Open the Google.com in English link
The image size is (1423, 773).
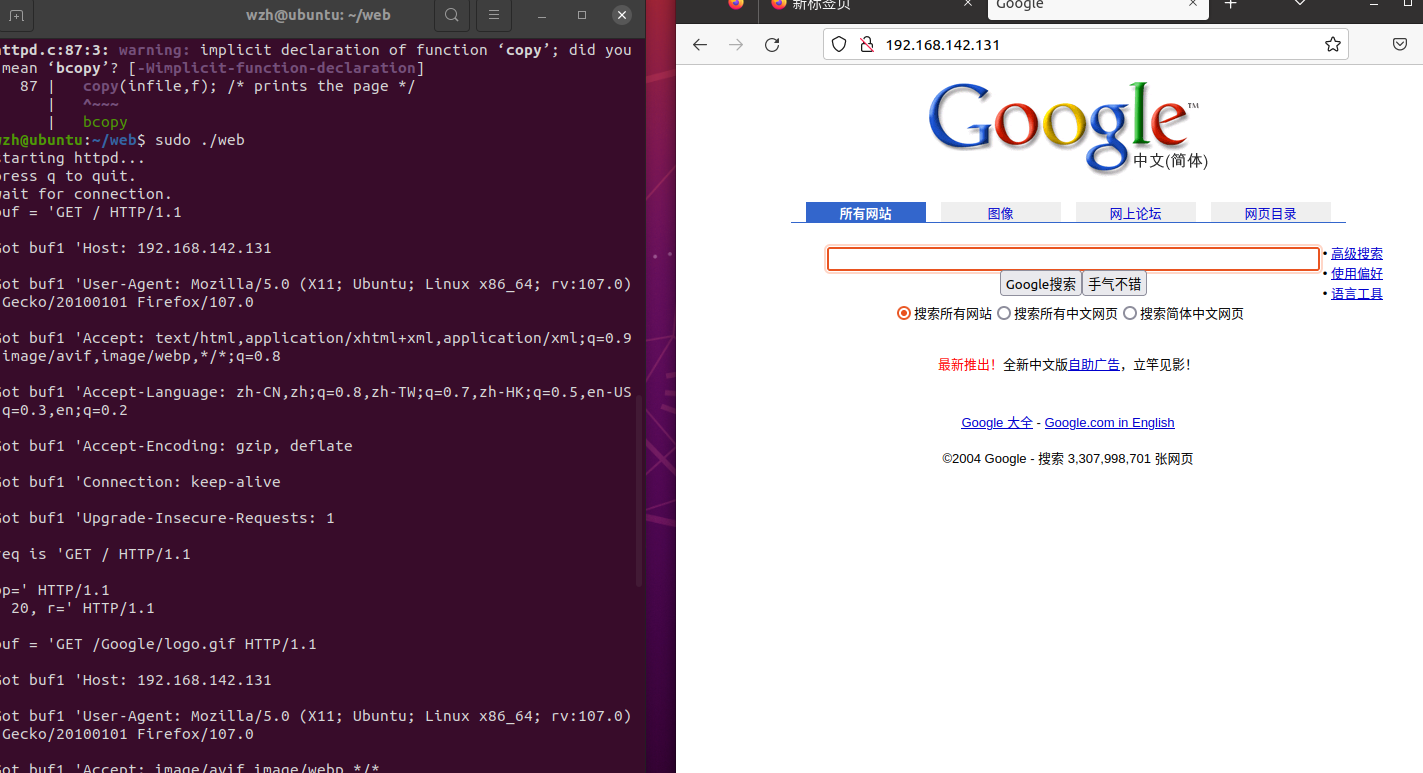pos(1109,423)
